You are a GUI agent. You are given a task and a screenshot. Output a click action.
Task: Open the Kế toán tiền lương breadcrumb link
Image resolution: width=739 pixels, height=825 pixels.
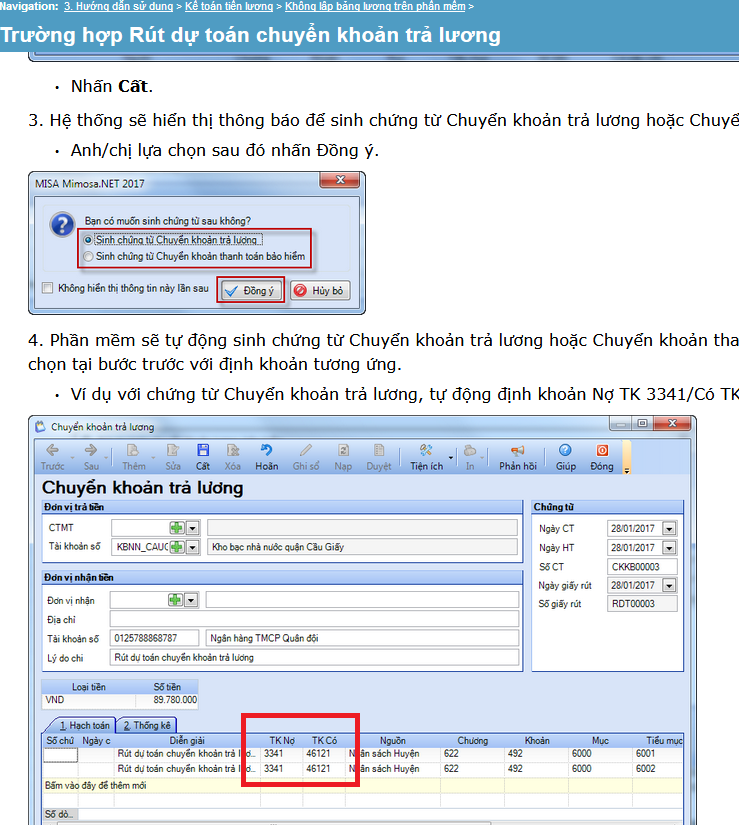(x=229, y=6)
